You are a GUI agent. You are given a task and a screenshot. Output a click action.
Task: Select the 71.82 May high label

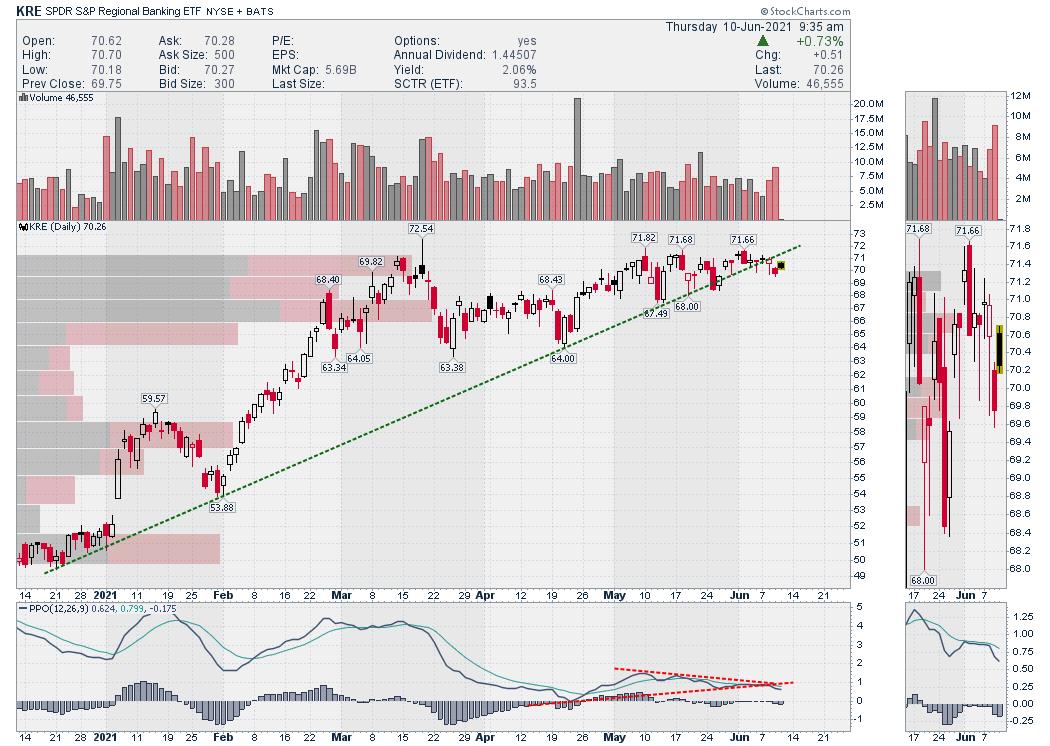(644, 237)
